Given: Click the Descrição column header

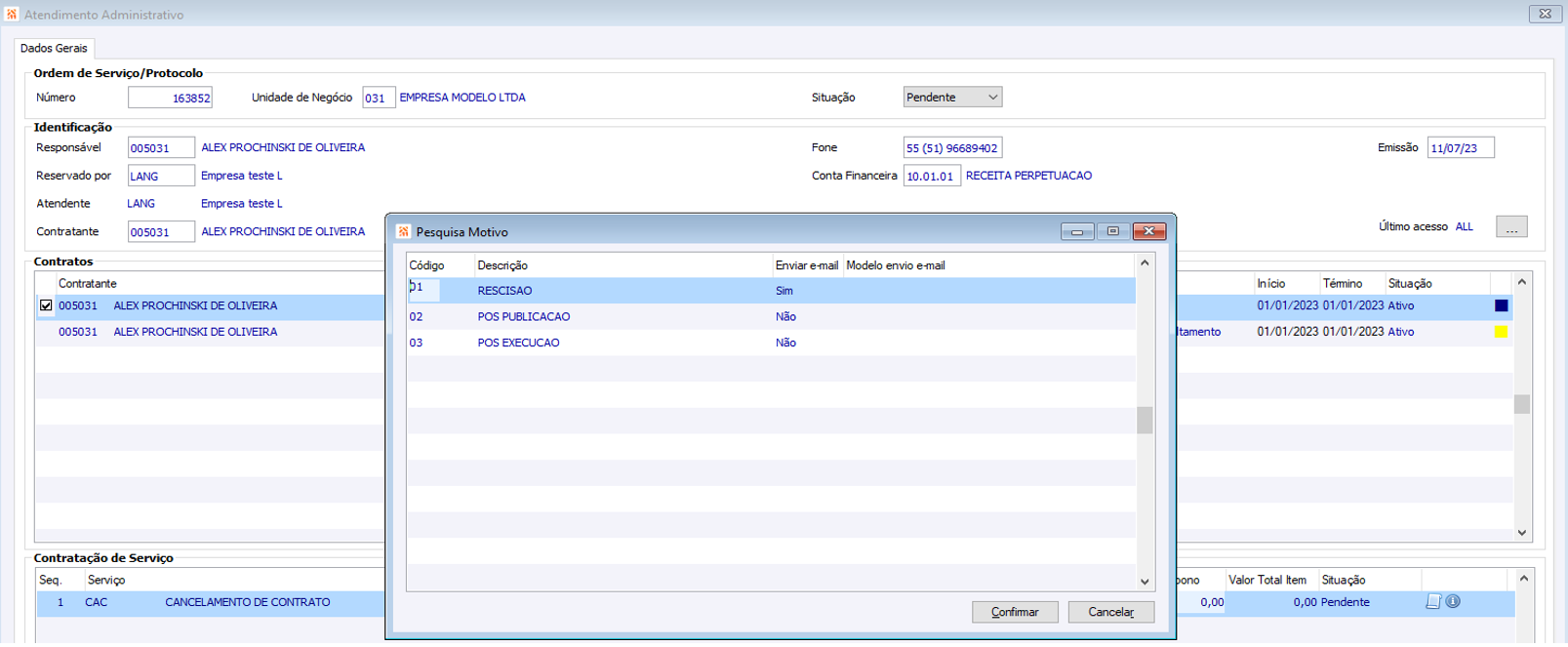Looking at the screenshot, I should click(x=503, y=265).
